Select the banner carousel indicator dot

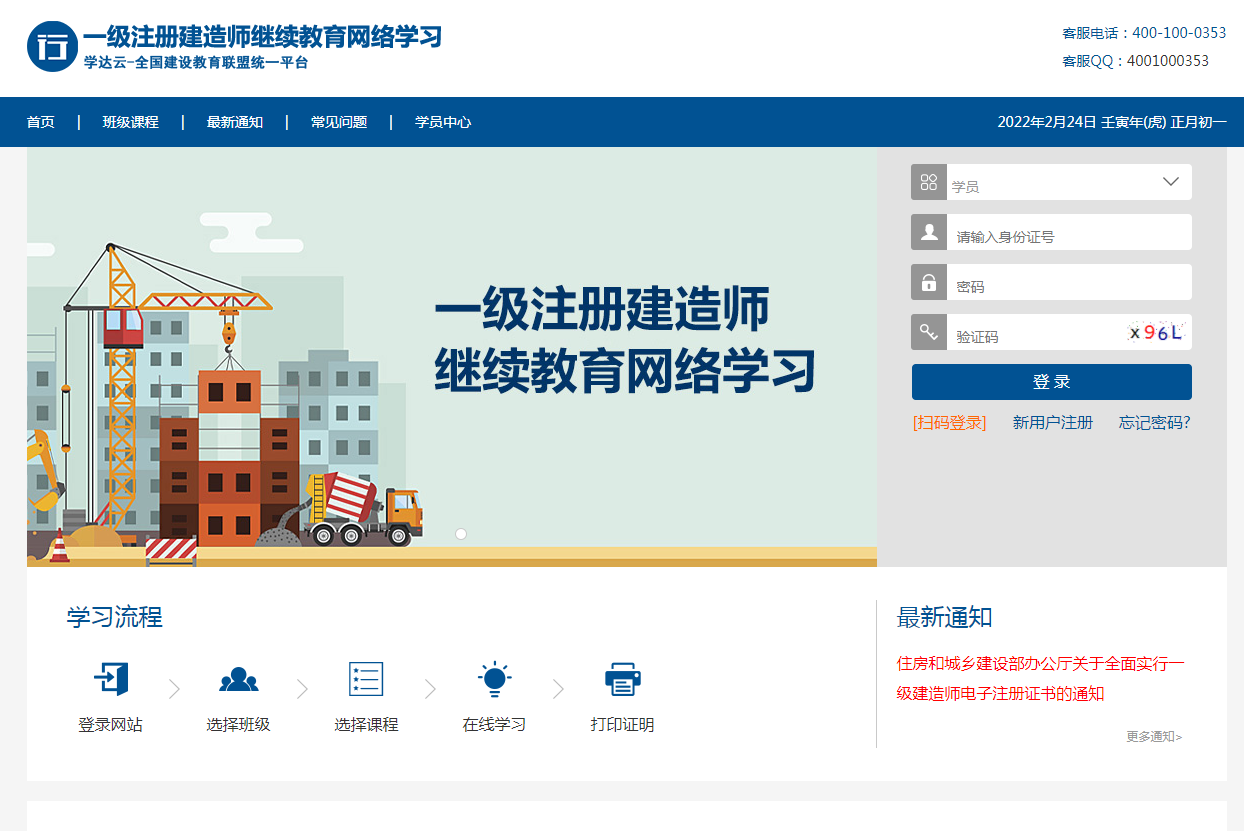[461, 534]
